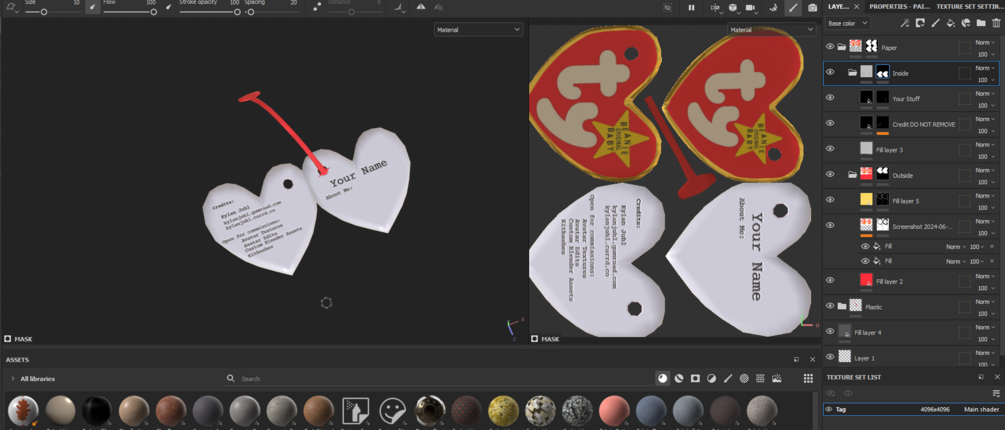Switch to Painting mode brush icon

[x=793, y=7]
